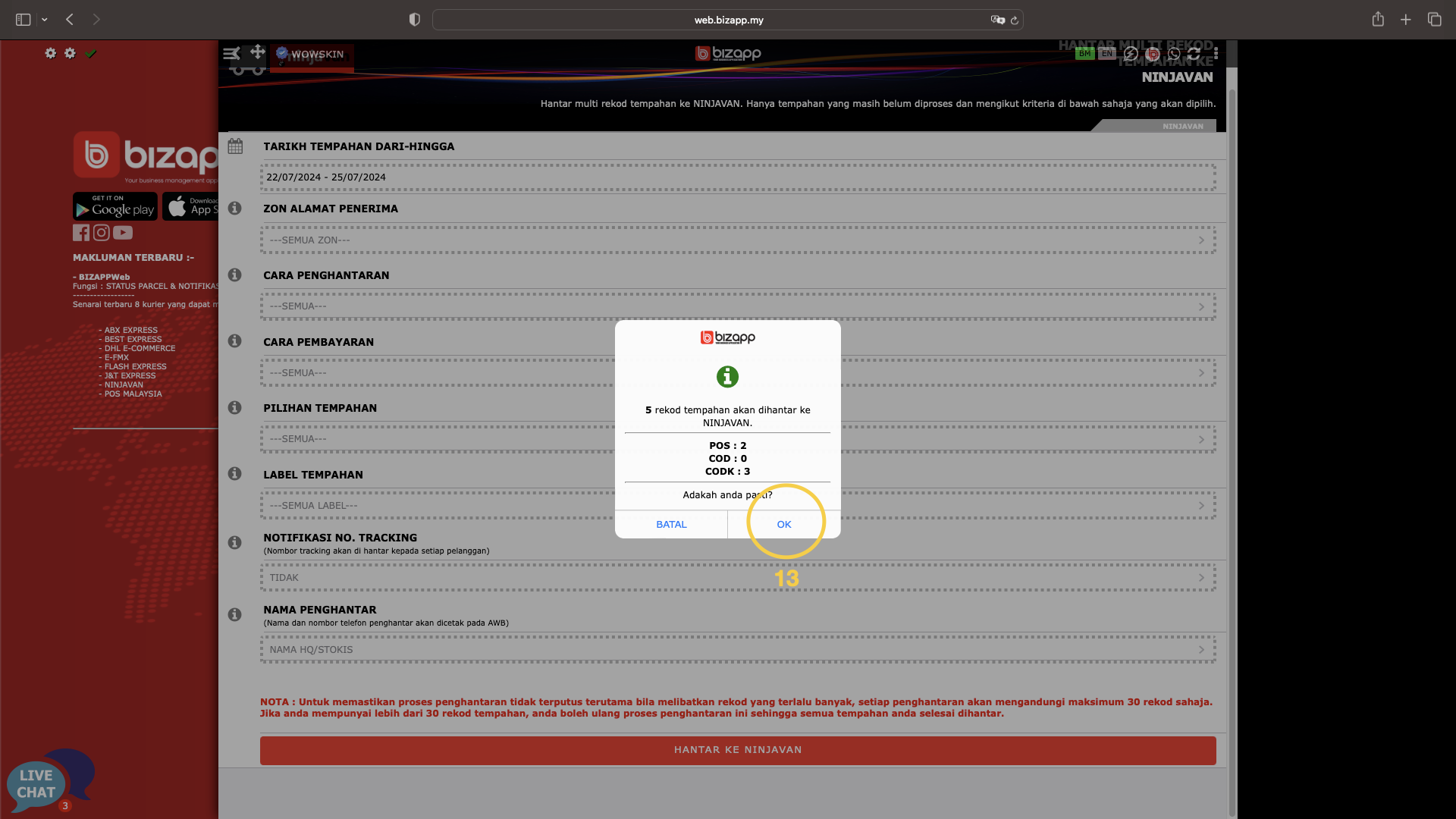
Task: Click FLASH EXPRESS in courier list
Action: (135, 366)
